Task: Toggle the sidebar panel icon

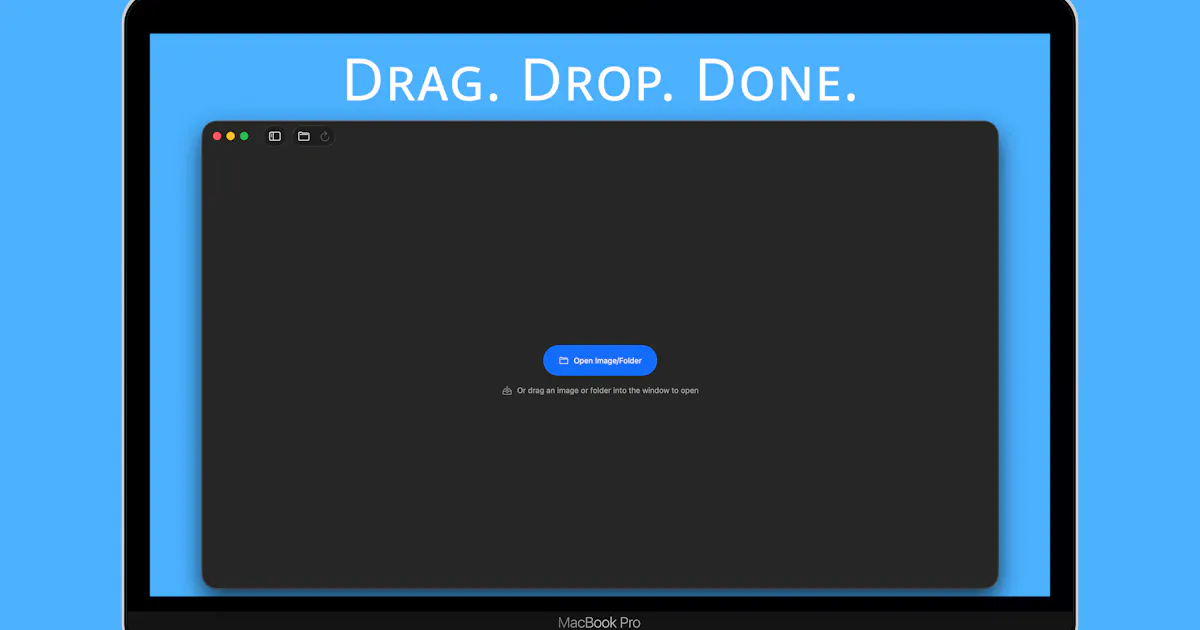Action: (x=275, y=136)
